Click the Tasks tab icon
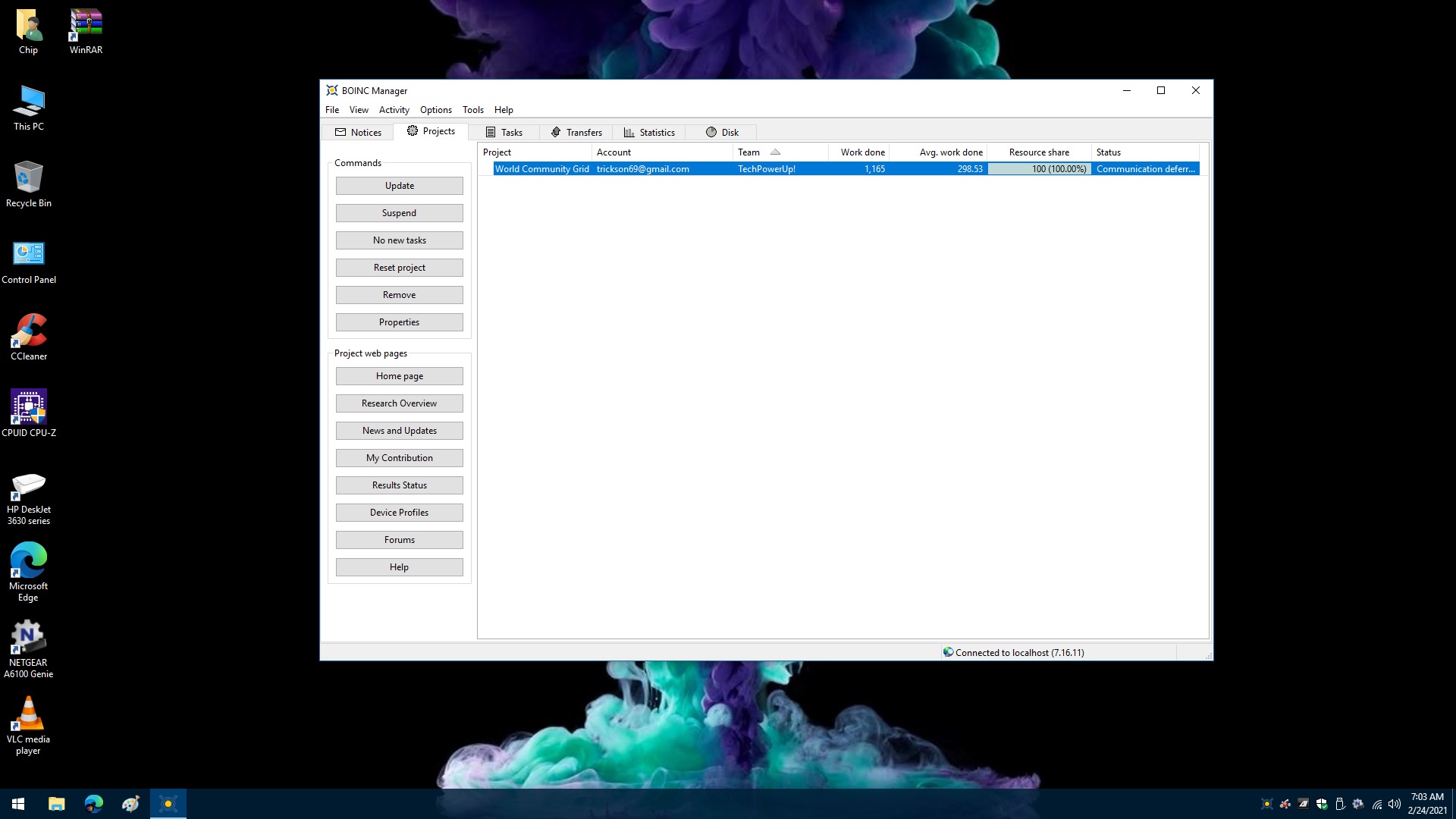The width and height of the screenshot is (1456, 819). 490,131
